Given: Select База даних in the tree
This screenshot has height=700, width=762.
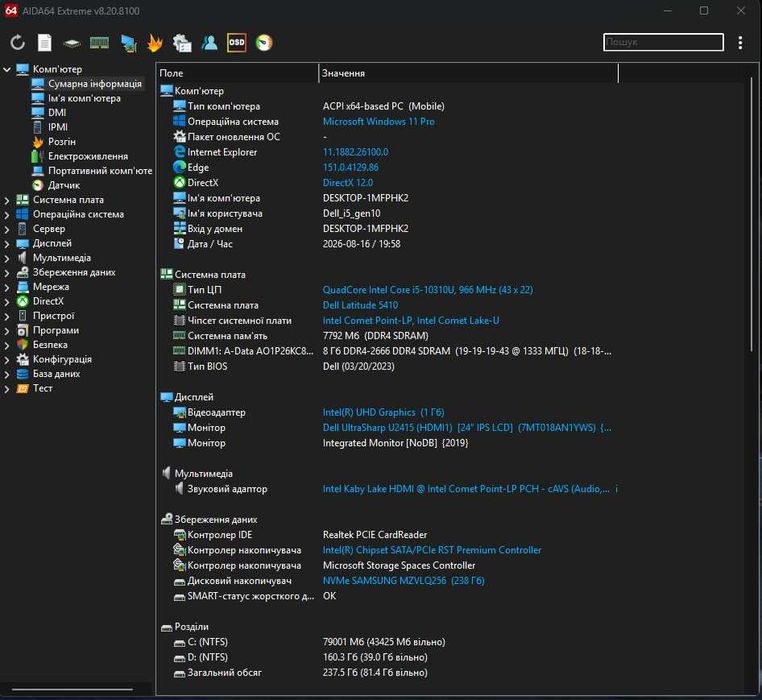Looking at the screenshot, I should click(56, 374).
